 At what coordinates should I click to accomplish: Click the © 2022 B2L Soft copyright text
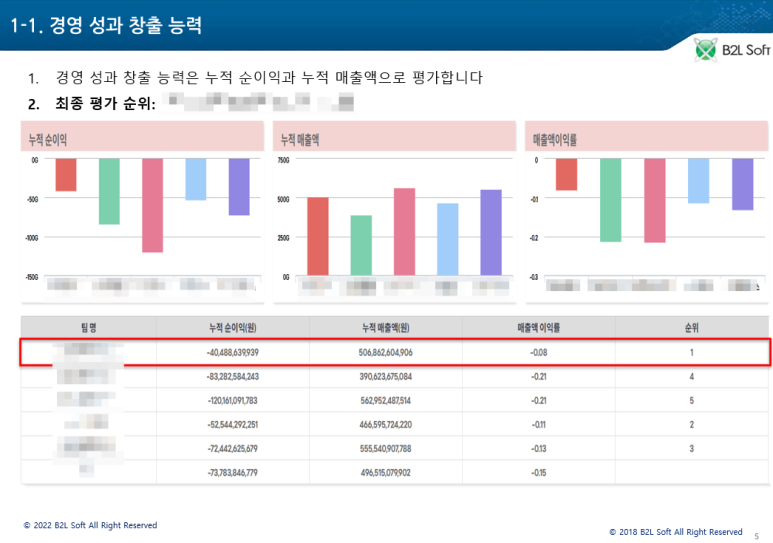(90, 525)
